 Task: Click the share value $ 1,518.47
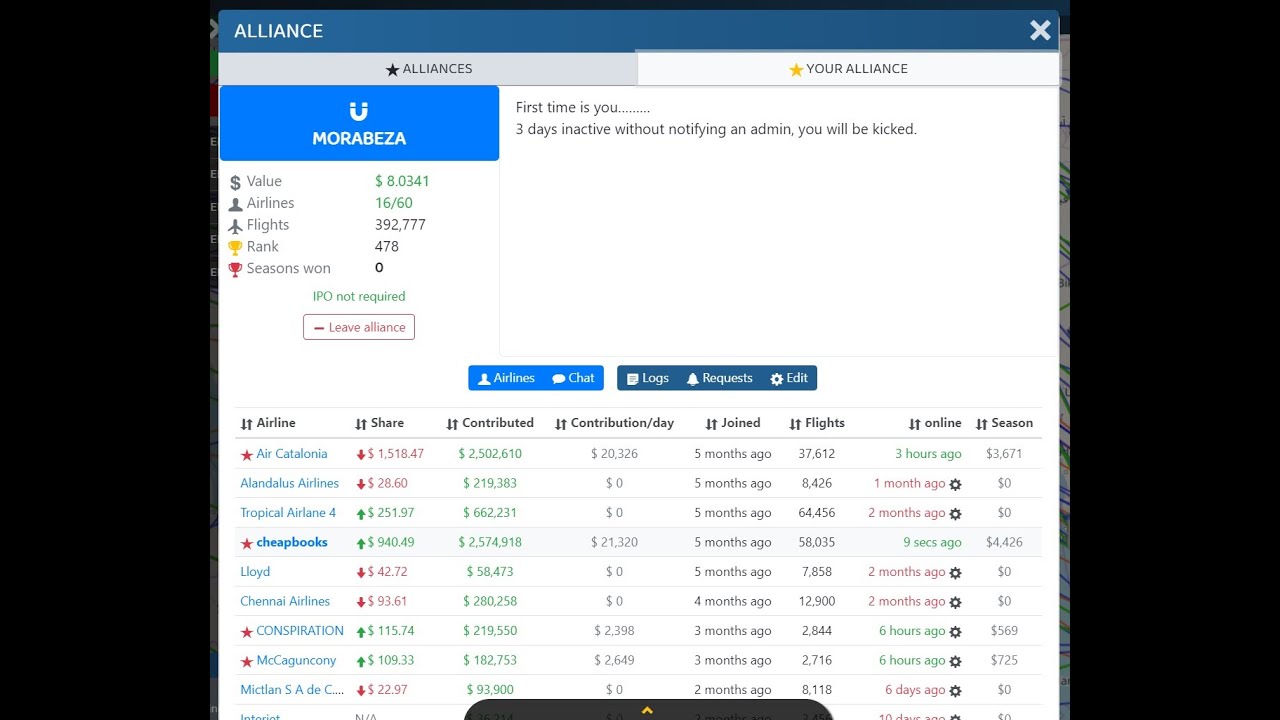pyautogui.click(x=396, y=454)
